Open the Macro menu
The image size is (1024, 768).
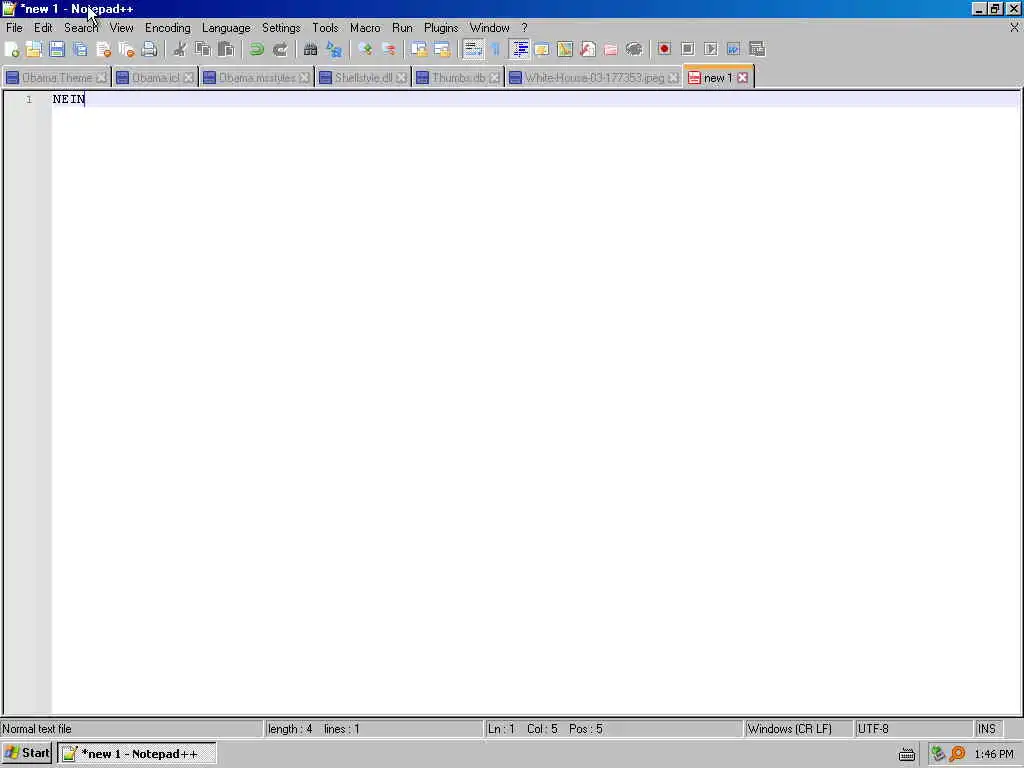tap(365, 27)
